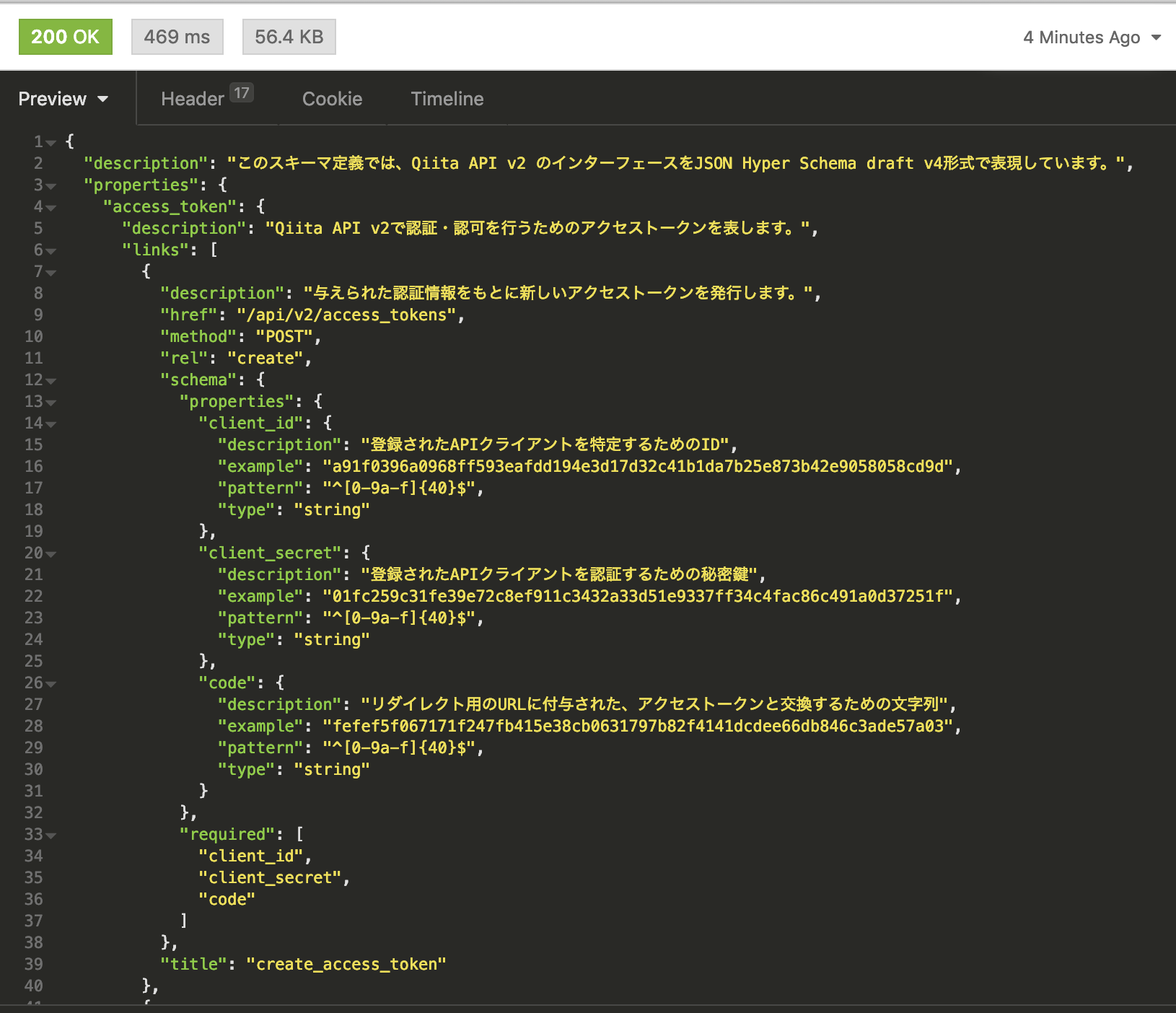Click line number 19 in the gutter
1176x1013 pixels.
34,532
